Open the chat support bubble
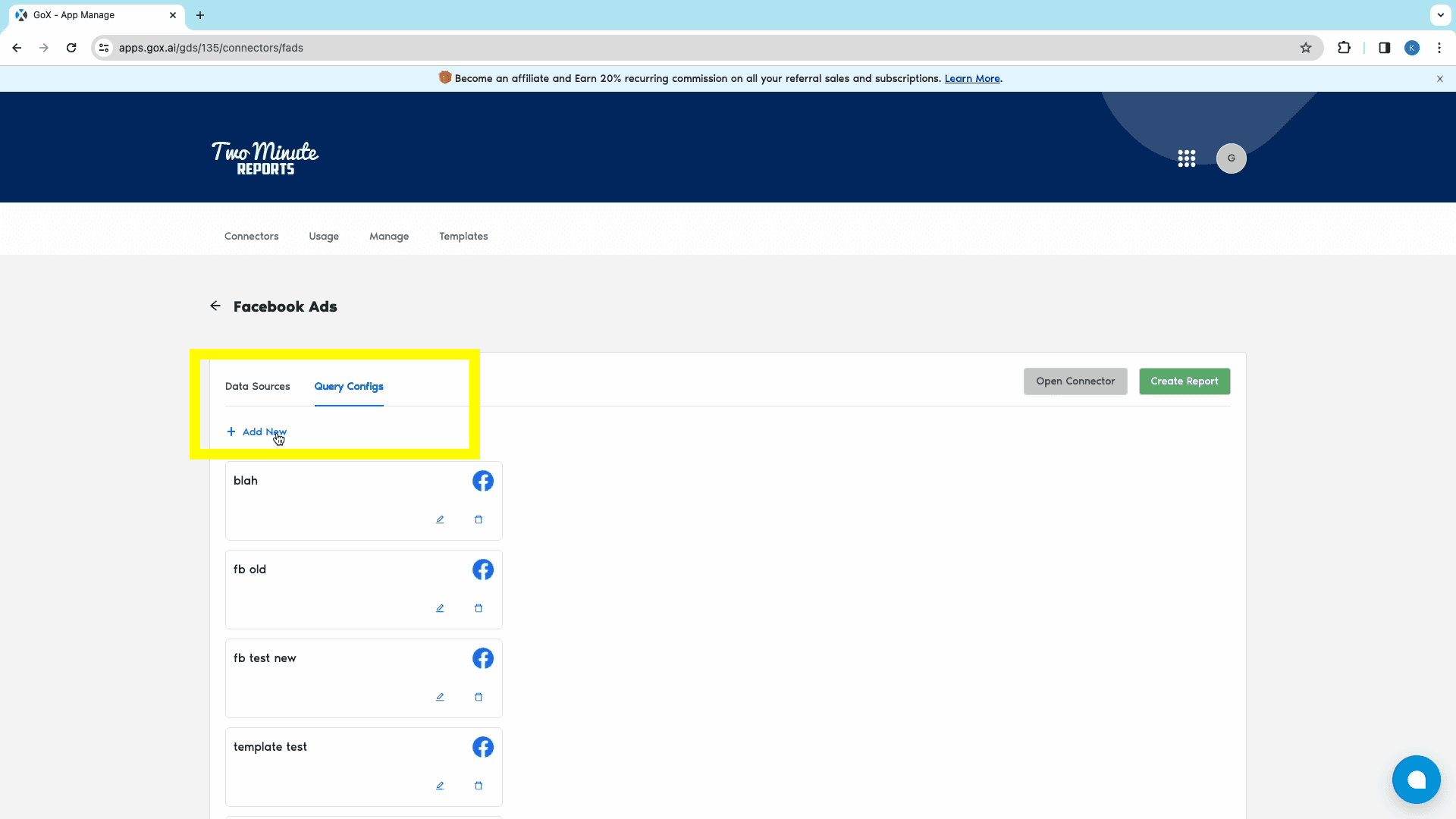The height and width of the screenshot is (819, 1456). coord(1417,780)
